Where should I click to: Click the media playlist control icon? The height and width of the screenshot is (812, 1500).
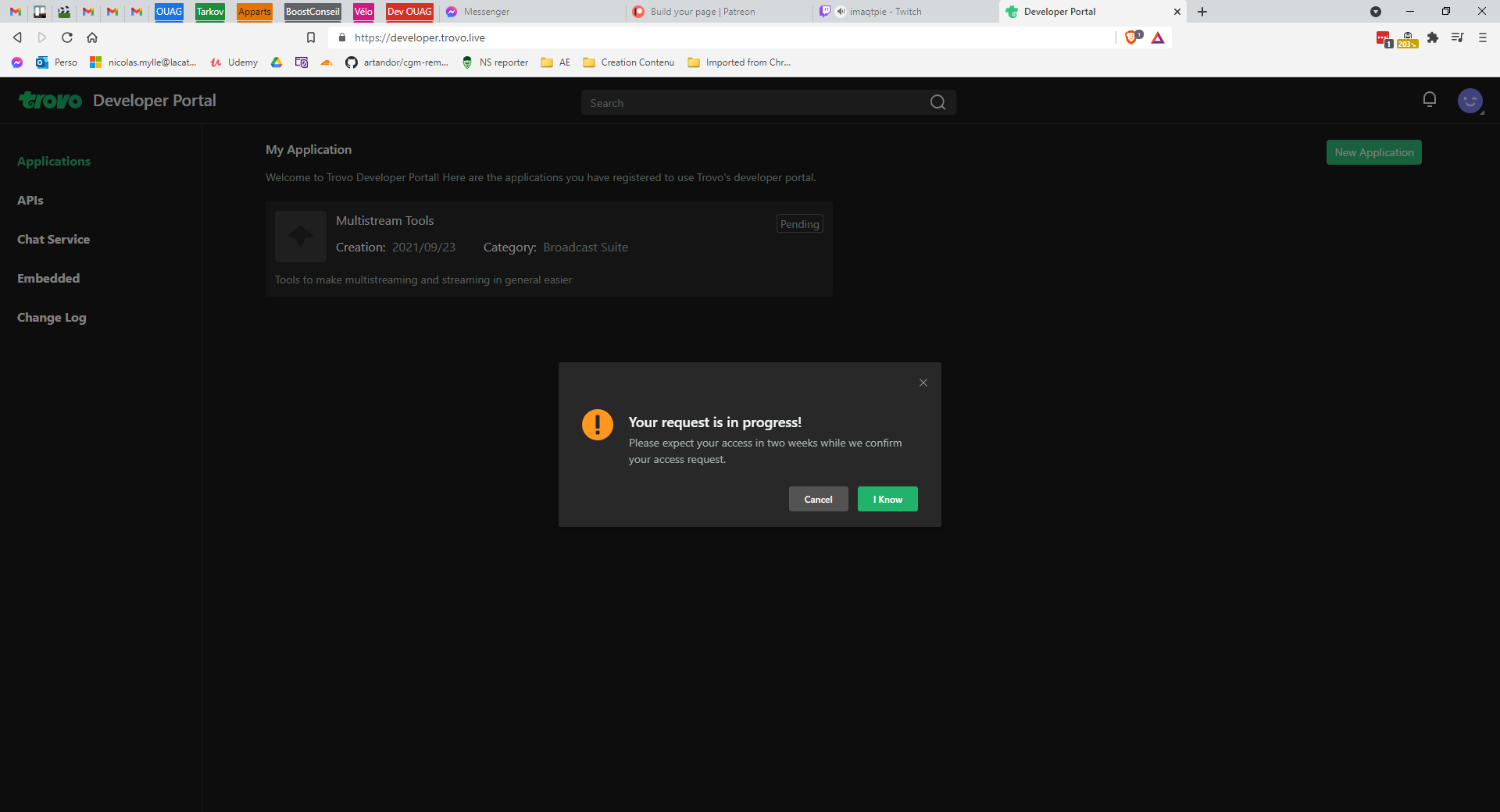[x=1458, y=37]
